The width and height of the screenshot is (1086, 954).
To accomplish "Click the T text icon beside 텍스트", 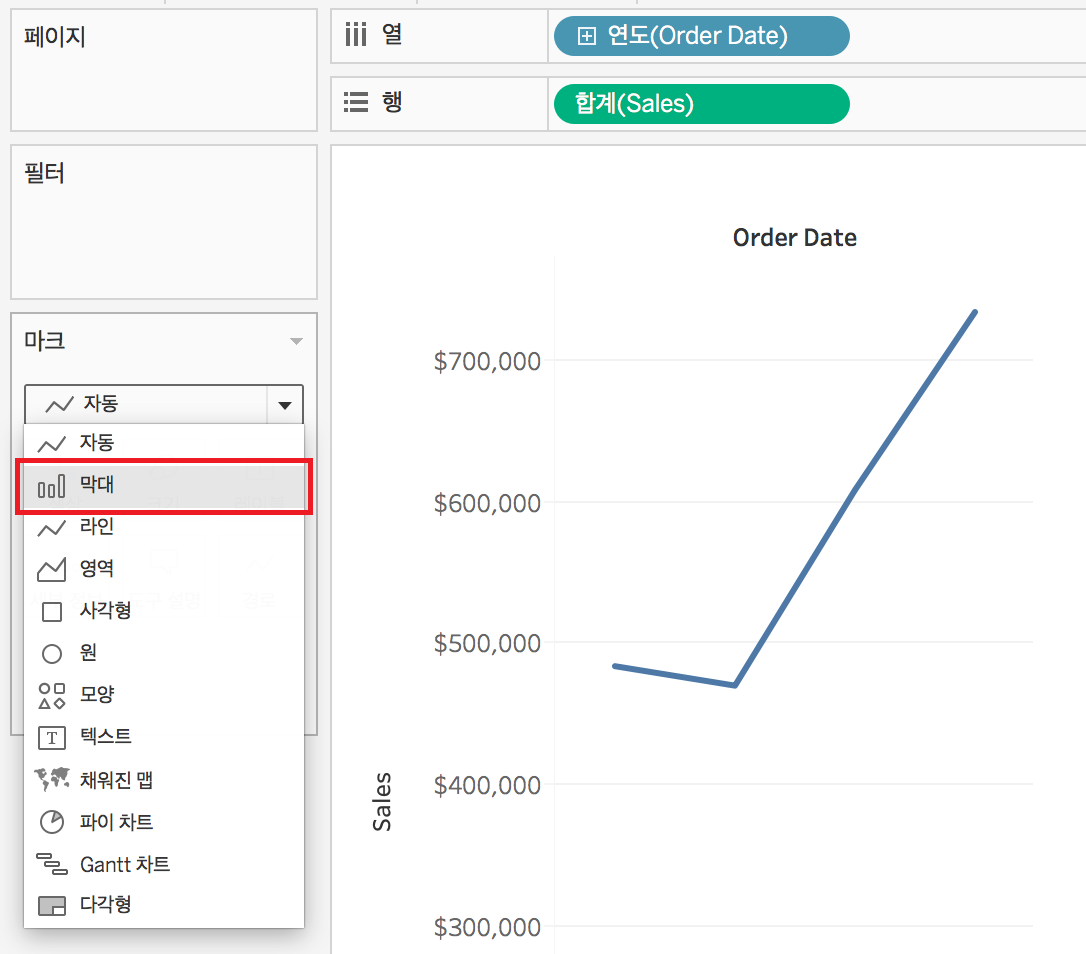I will click(x=52, y=738).
